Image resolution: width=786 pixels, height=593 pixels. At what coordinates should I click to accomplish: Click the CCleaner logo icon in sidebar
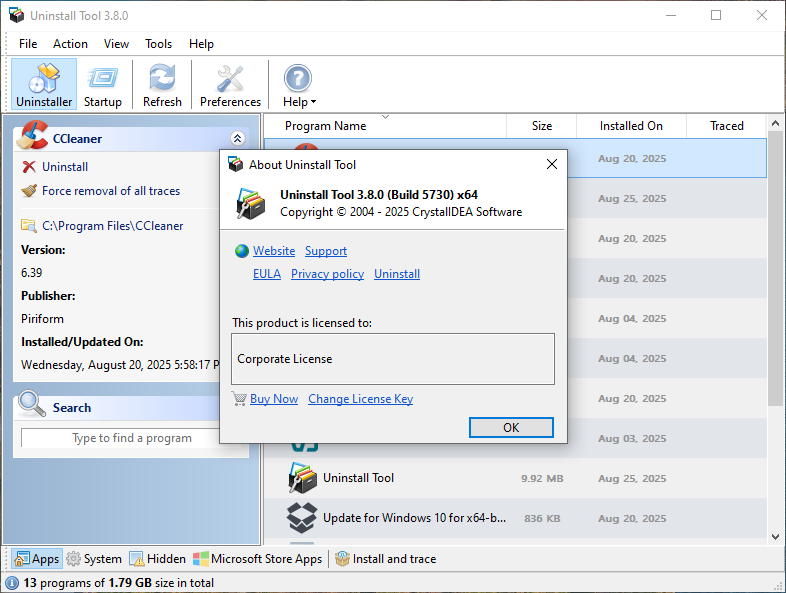pos(32,135)
